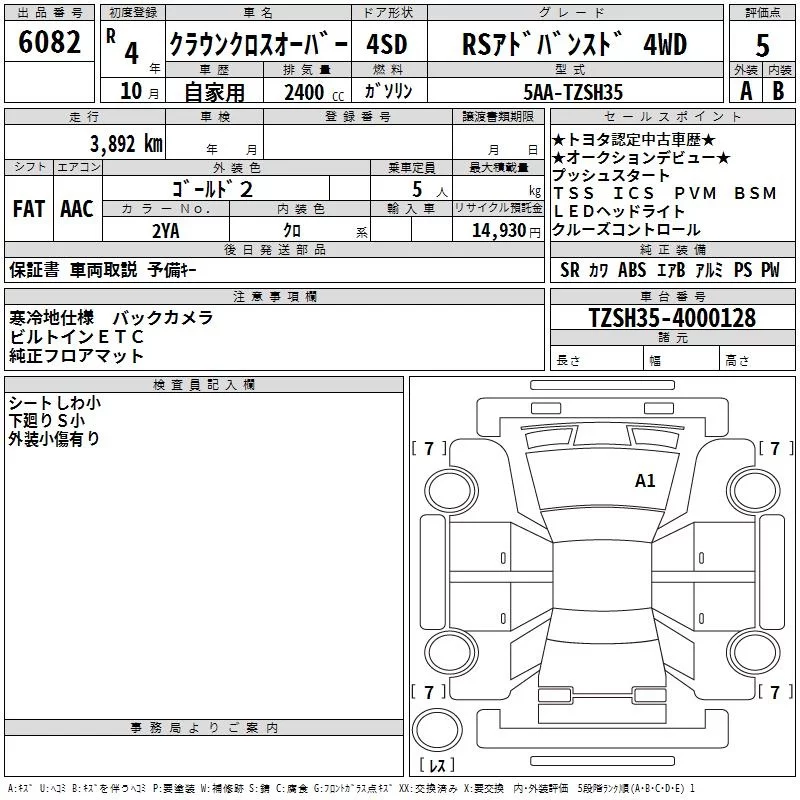
Task: Click the upper-right [7] tire tread marker
Action: click(x=774, y=449)
